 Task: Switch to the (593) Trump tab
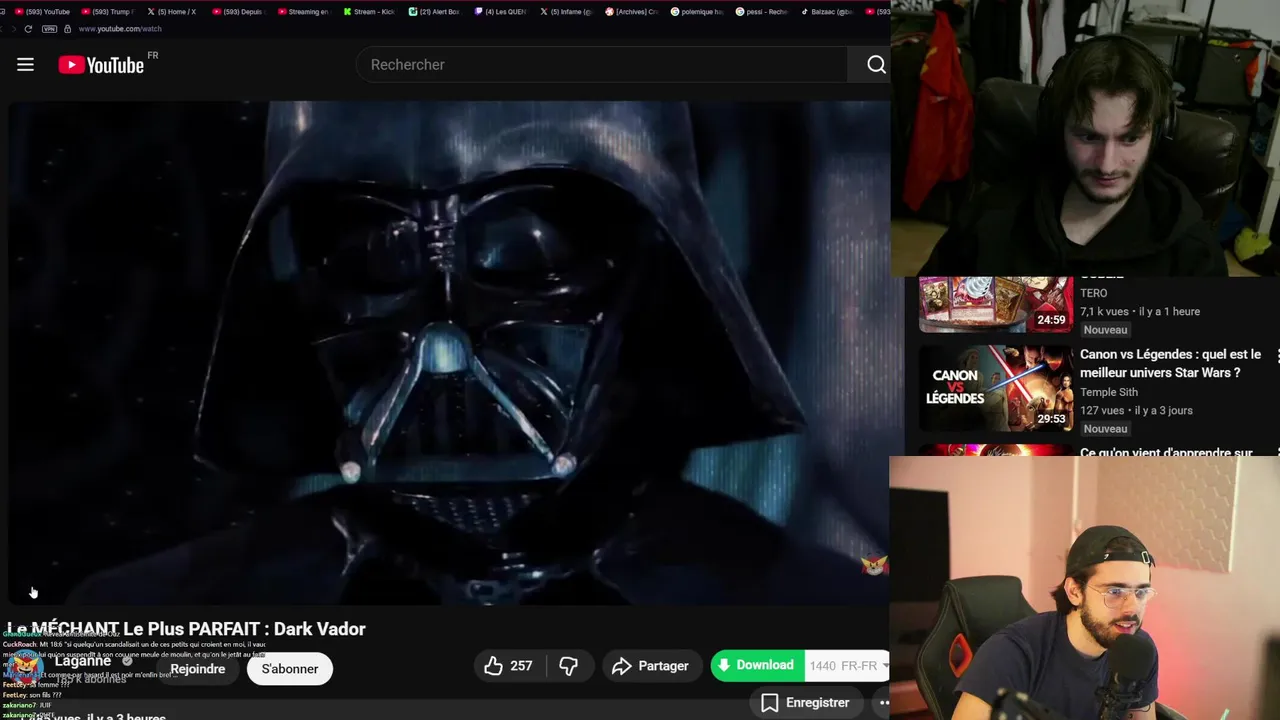[x=107, y=12]
